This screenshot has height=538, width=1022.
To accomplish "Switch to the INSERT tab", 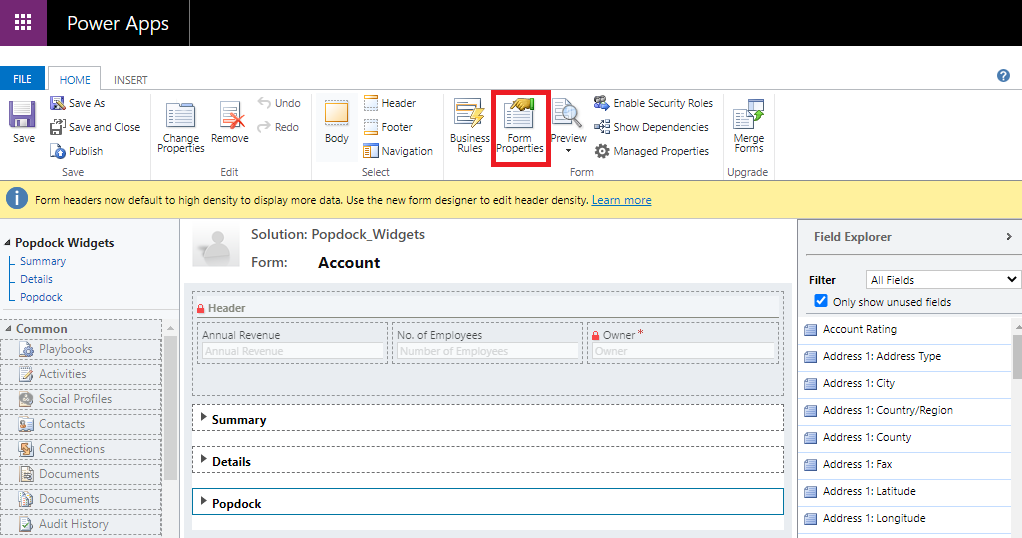I will click(130, 80).
